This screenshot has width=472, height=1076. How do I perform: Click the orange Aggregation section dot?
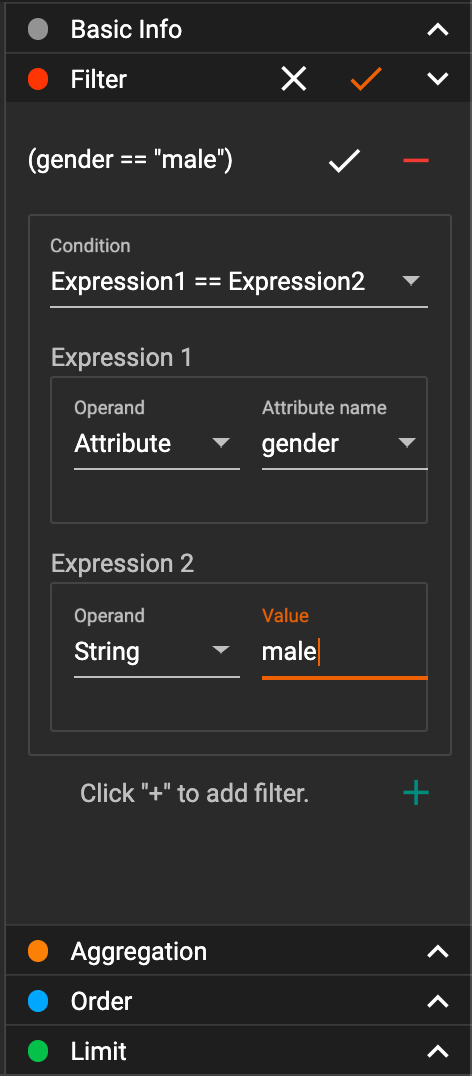pos(38,951)
